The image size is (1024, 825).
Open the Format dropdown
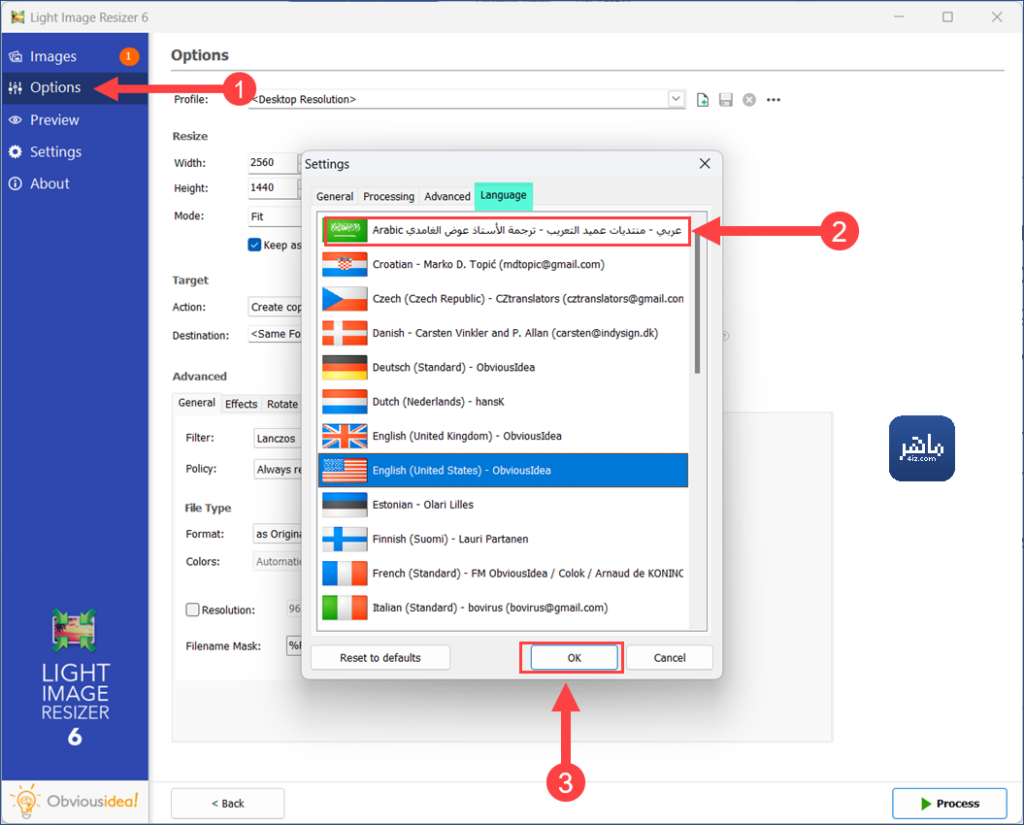[x=278, y=534]
